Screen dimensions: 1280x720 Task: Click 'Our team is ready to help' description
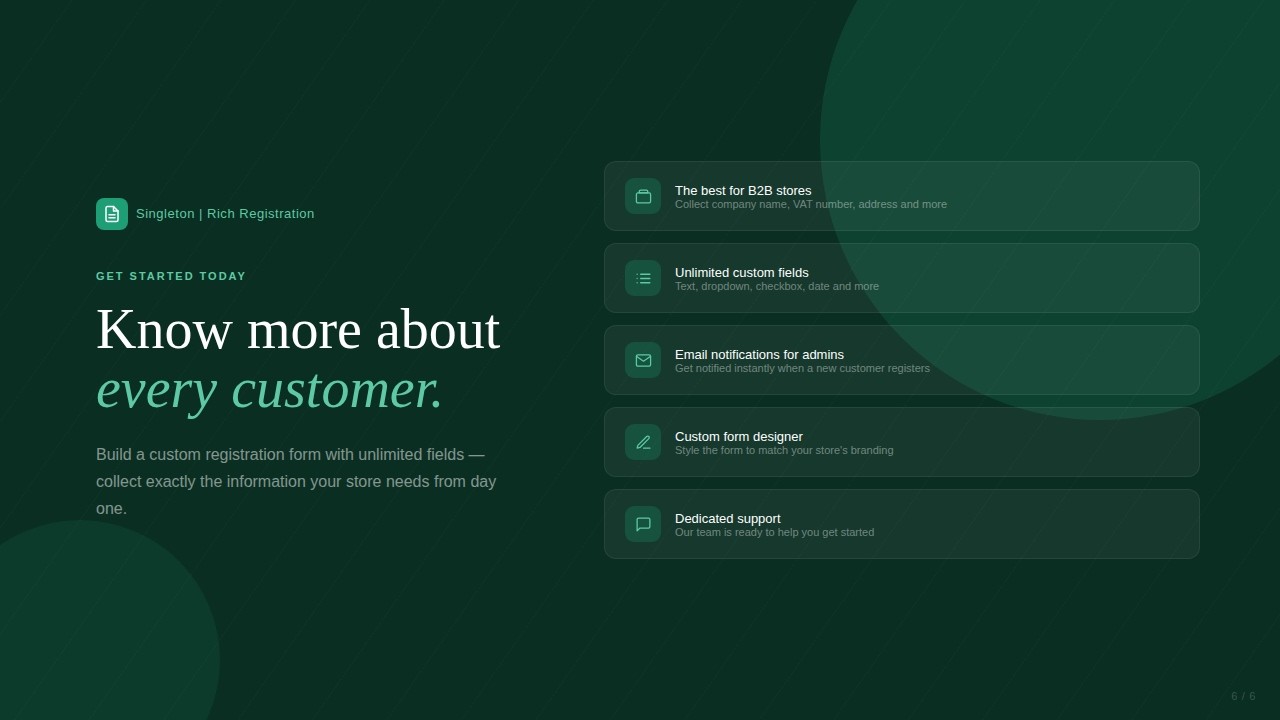(774, 532)
